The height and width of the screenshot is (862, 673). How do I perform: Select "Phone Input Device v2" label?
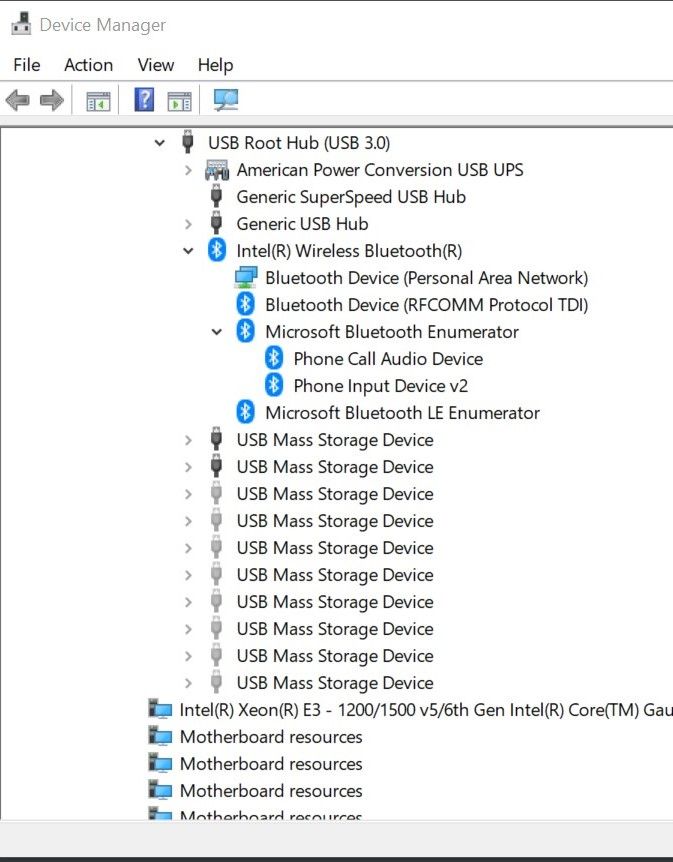(x=380, y=385)
